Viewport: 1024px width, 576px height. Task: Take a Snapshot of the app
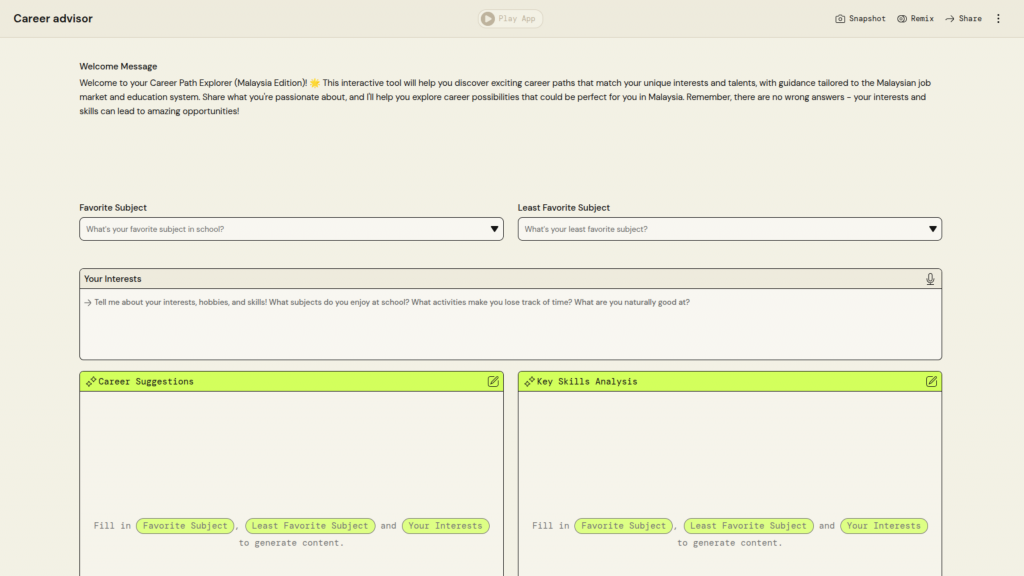point(860,19)
